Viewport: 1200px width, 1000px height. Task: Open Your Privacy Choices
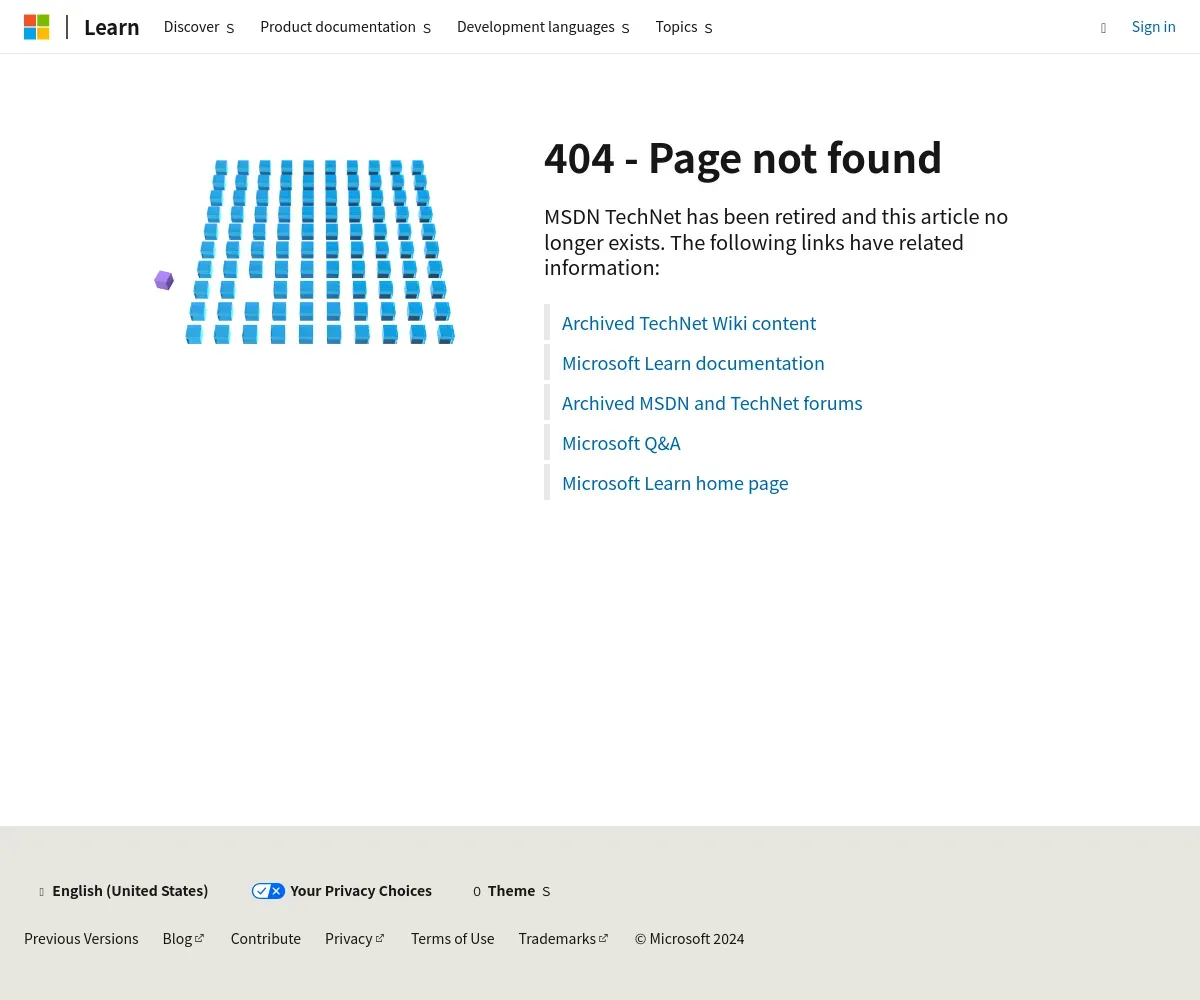342,891
